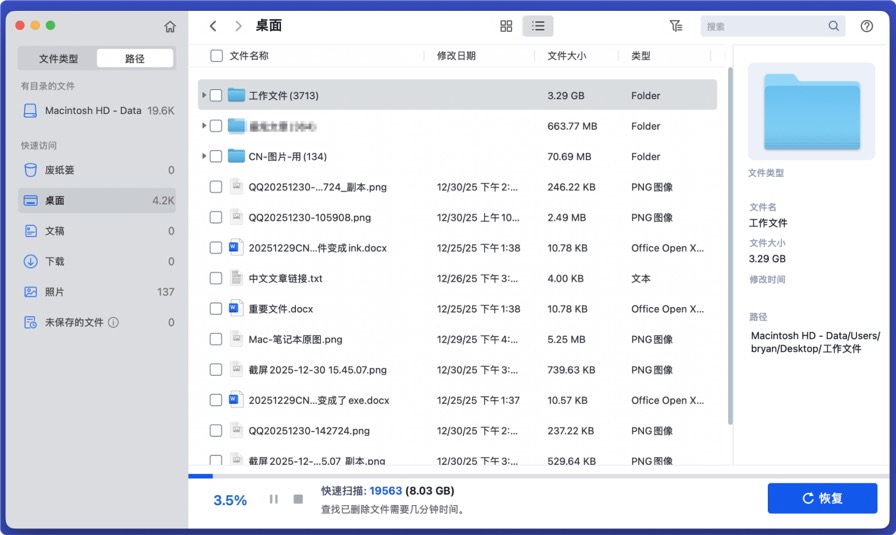Open 未保存的文件 in quick access
Viewport: 896px width, 535px height.
[x=98, y=322]
